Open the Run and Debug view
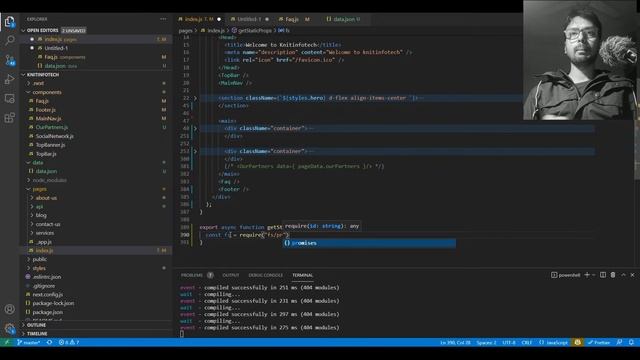Screen dimensions: 640x360 (9, 79)
